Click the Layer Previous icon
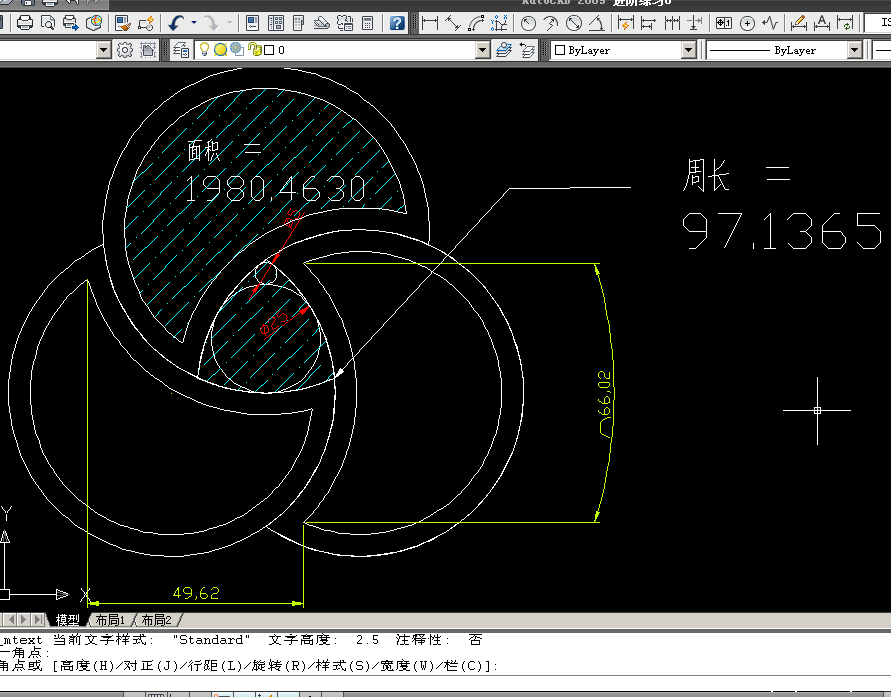Screen dimensions: 891x697 527,50
